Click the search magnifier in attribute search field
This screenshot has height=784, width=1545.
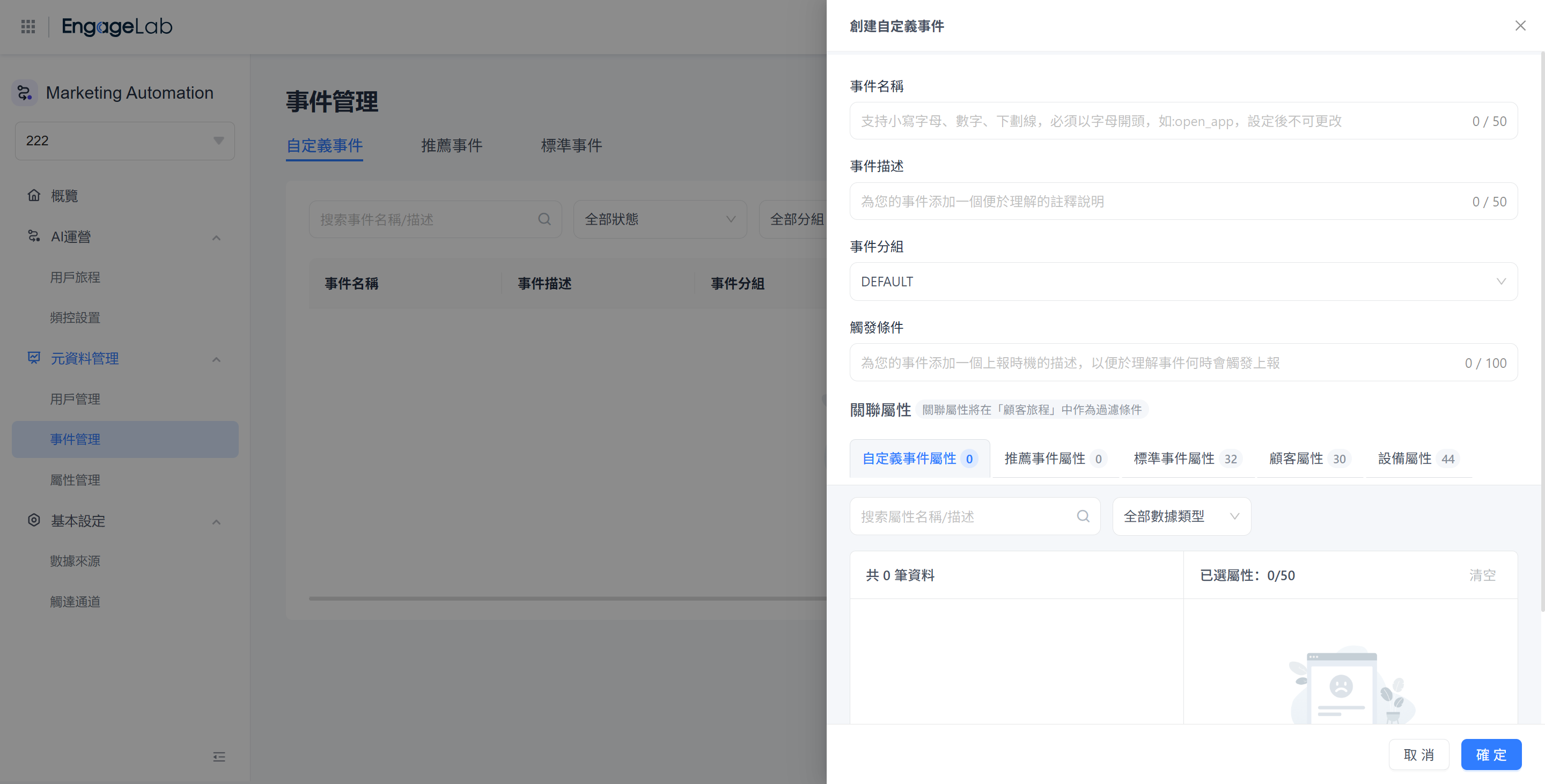[x=1083, y=516]
